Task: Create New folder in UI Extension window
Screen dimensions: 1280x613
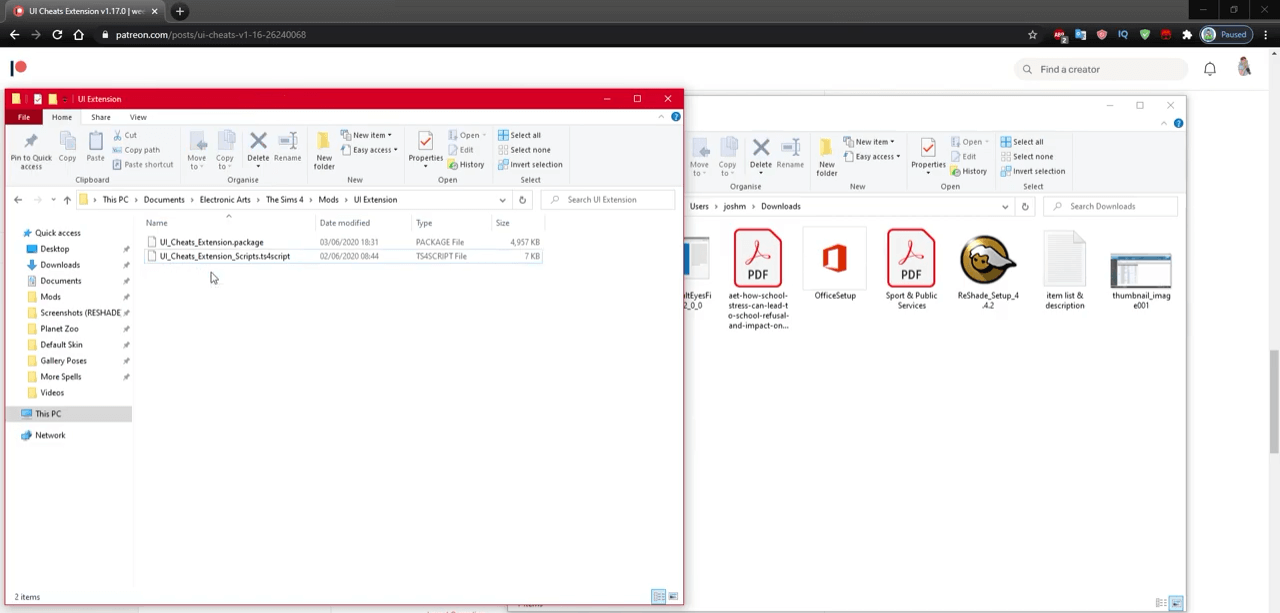Action: (x=324, y=150)
